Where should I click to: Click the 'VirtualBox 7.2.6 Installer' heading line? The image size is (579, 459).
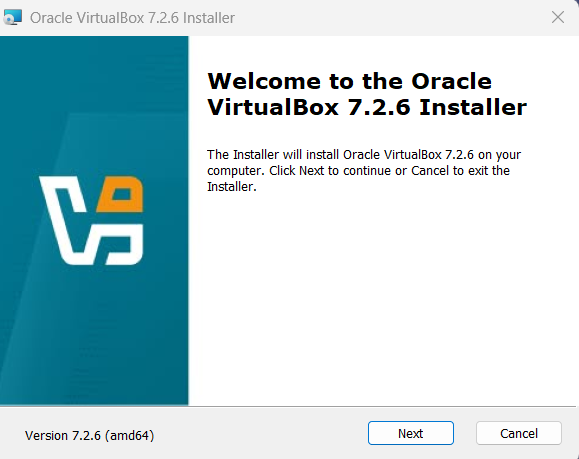(367, 107)
